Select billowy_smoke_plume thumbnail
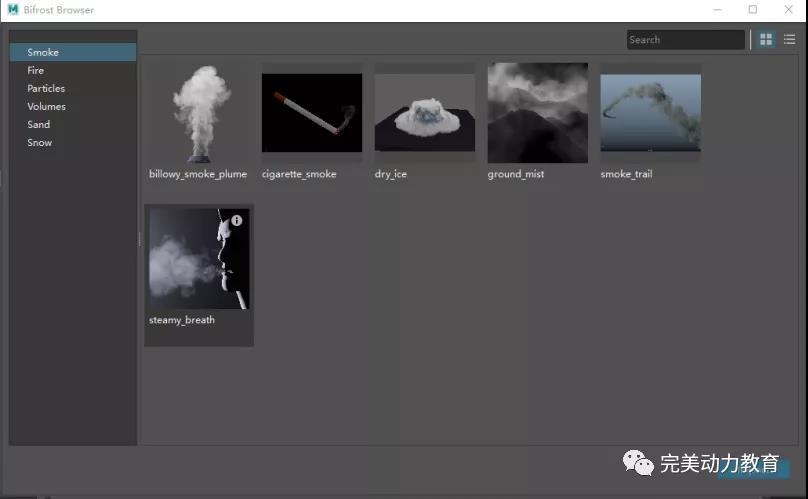808x499 pixels. 199,114
